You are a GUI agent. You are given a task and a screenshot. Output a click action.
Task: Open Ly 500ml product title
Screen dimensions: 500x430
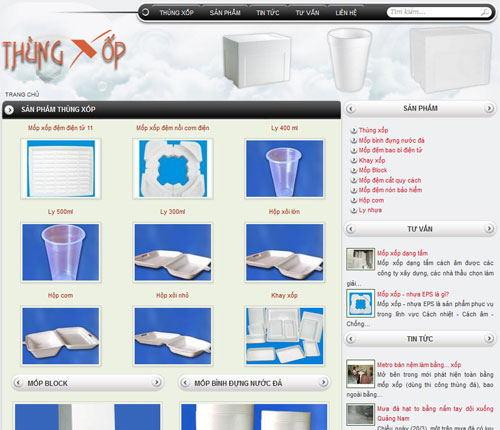(x=60, y=212)
